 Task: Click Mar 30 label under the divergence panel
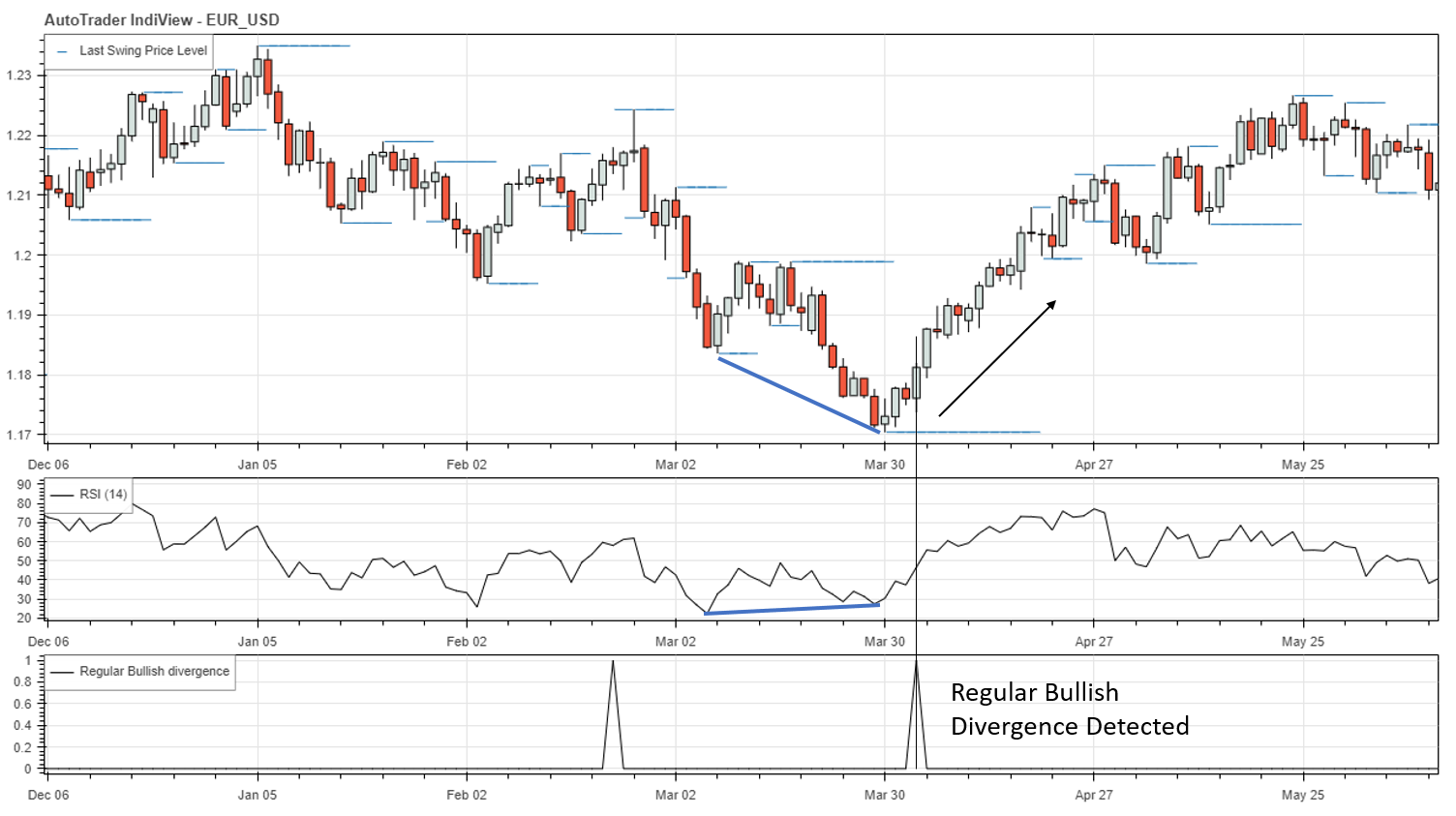pos(885,795)
